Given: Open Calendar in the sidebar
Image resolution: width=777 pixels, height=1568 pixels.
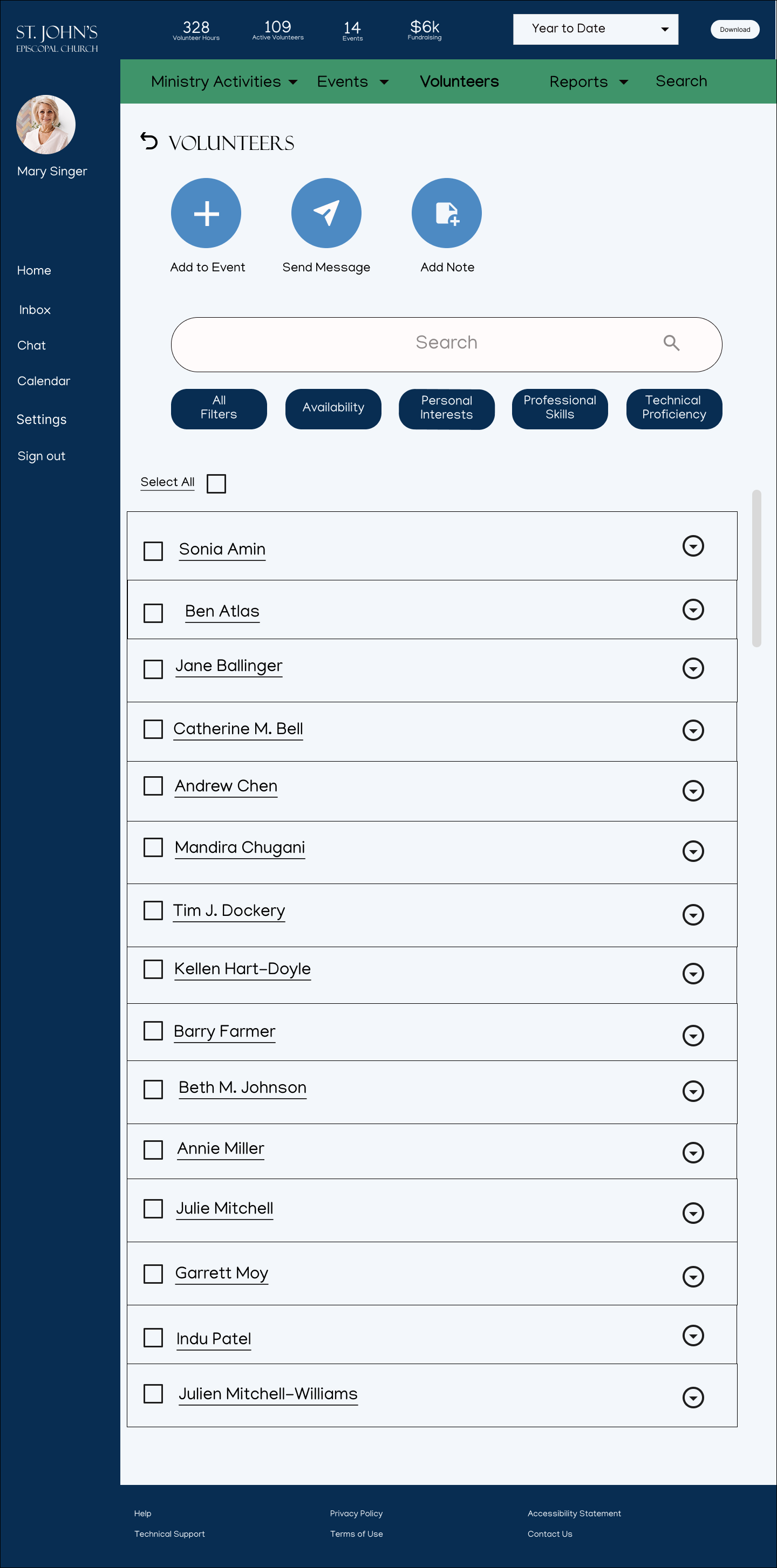Looking at the screenshot, I should 44,381.
